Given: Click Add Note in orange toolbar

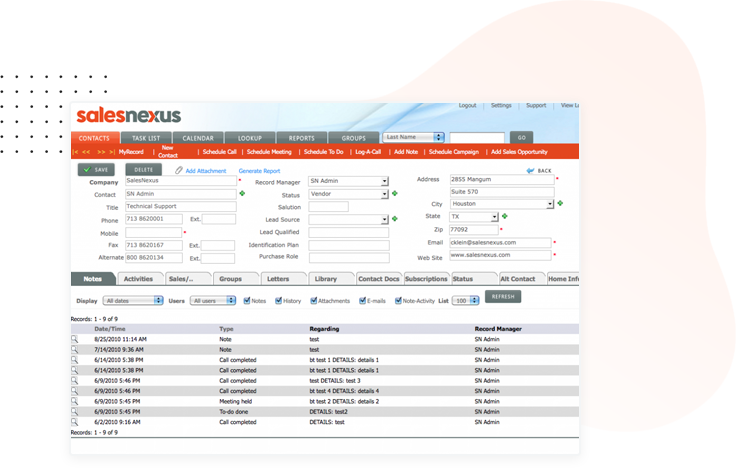Looking at the screenshot, I should (x=406, y=152).
